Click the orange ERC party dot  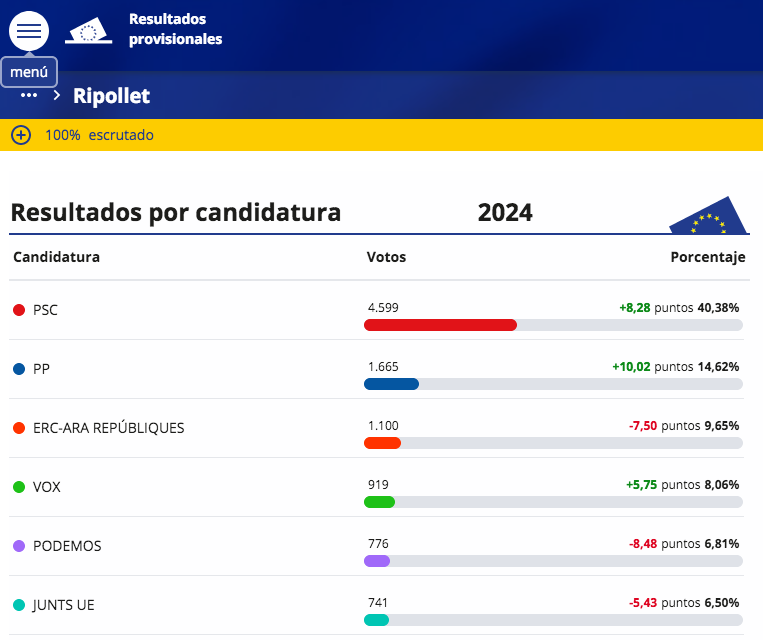click(19, 428)
